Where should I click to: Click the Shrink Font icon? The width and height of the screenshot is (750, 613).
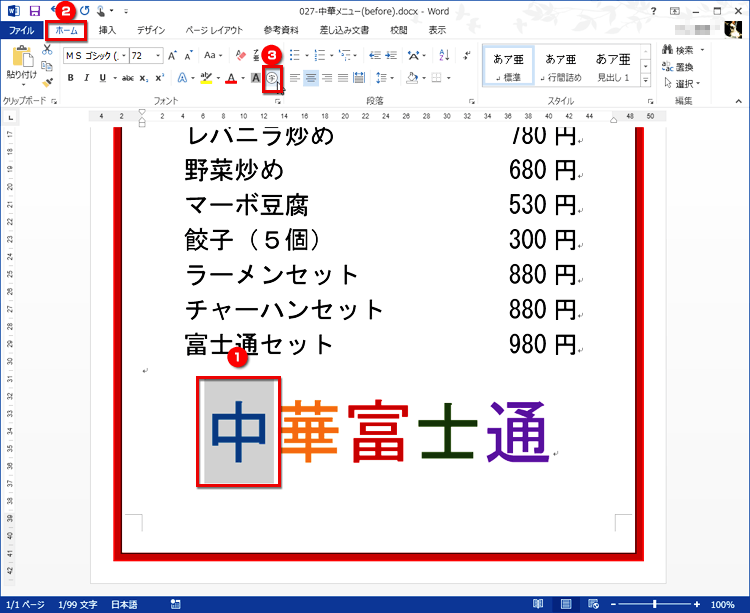click(x=188, y=55)
